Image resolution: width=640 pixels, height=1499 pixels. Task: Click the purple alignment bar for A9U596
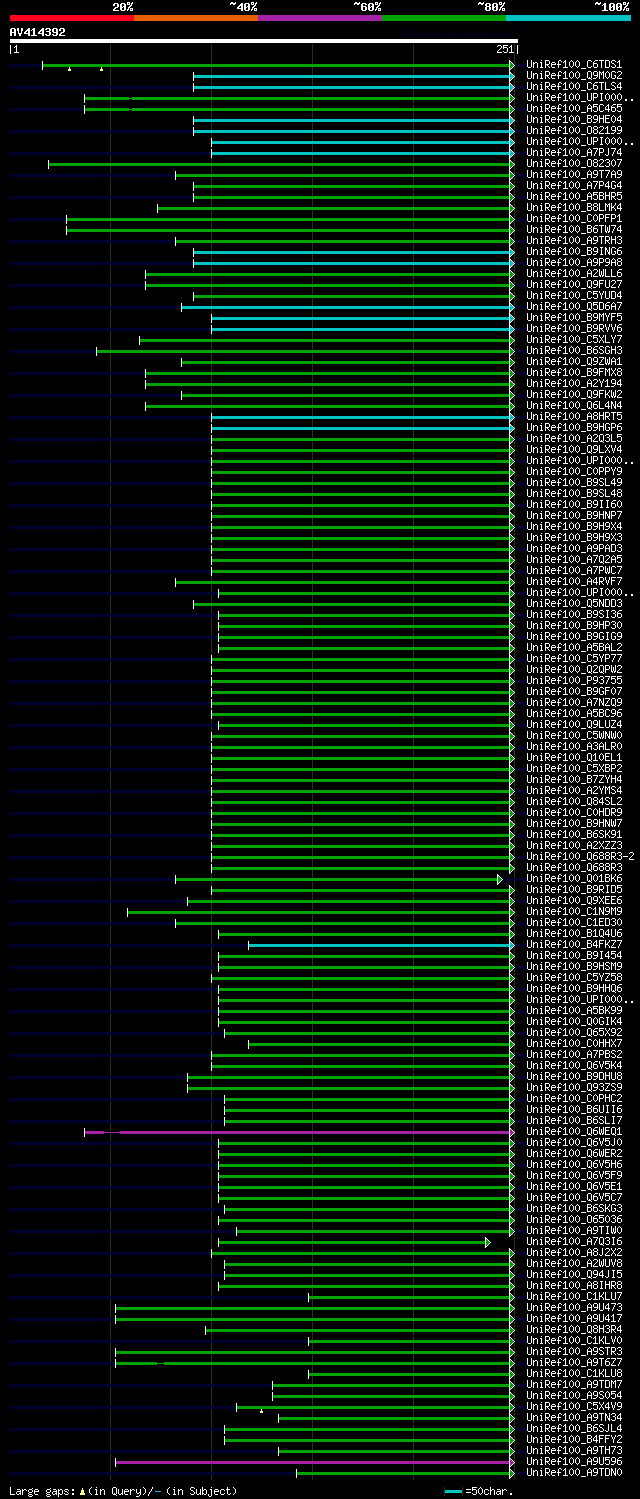click(x=313, y=1462)
